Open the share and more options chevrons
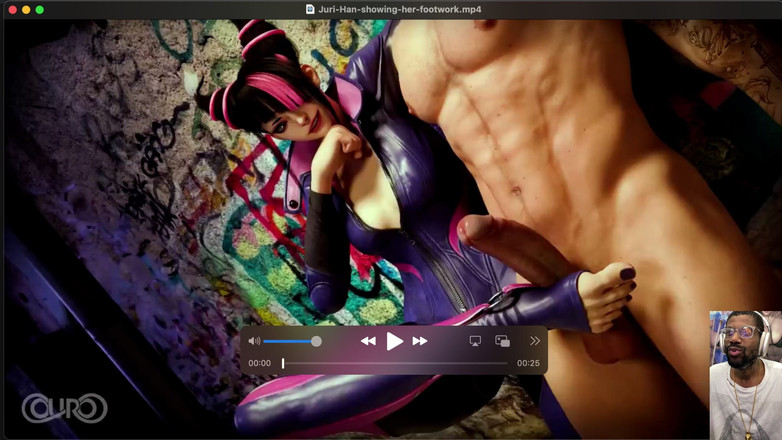This screenshot has width=782, height=440. point(535,341)
